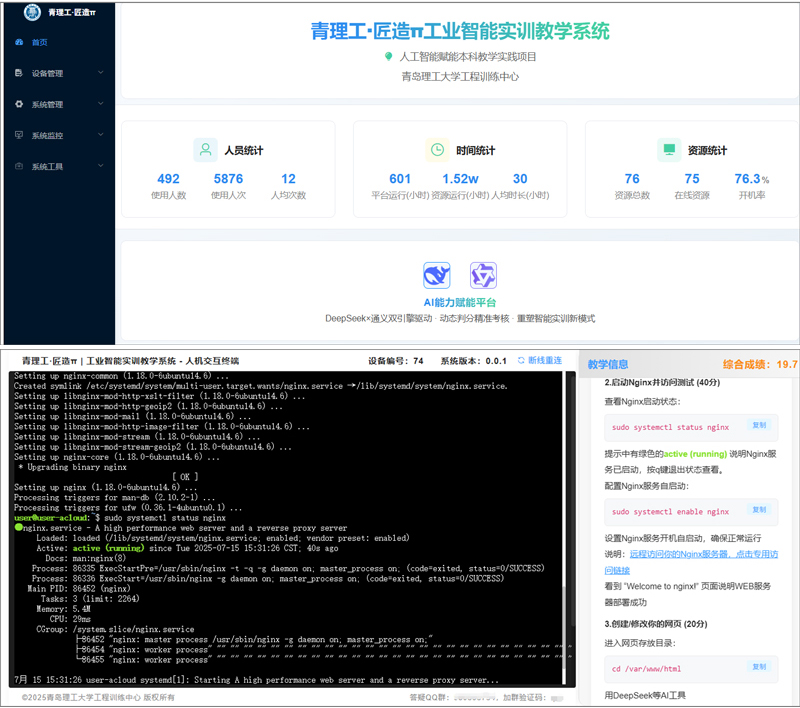Click the 设备管理 device icon

(x=19, y=73)
